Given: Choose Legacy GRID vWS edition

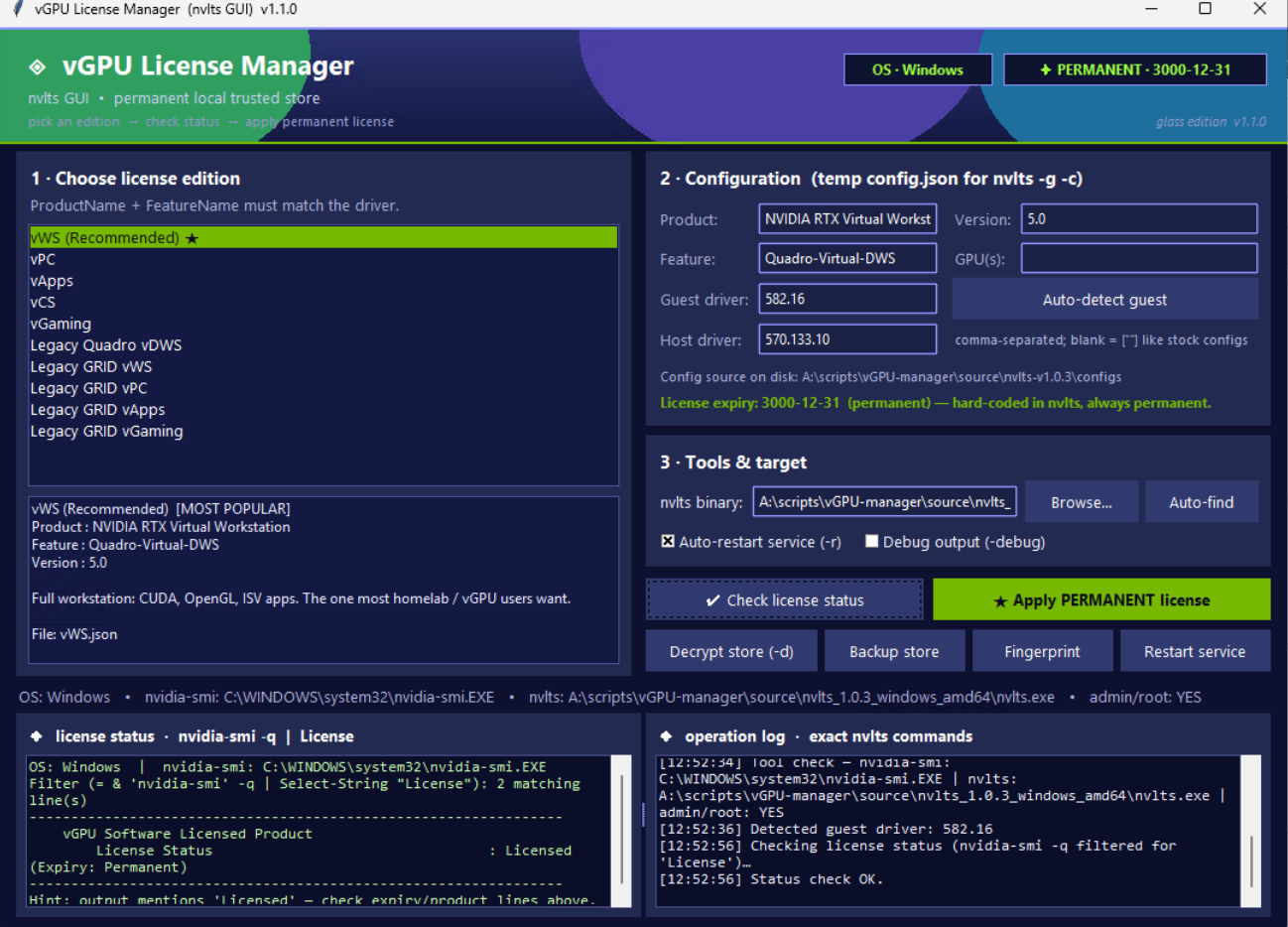Looking at the screenshot, I should click(323, 367).
